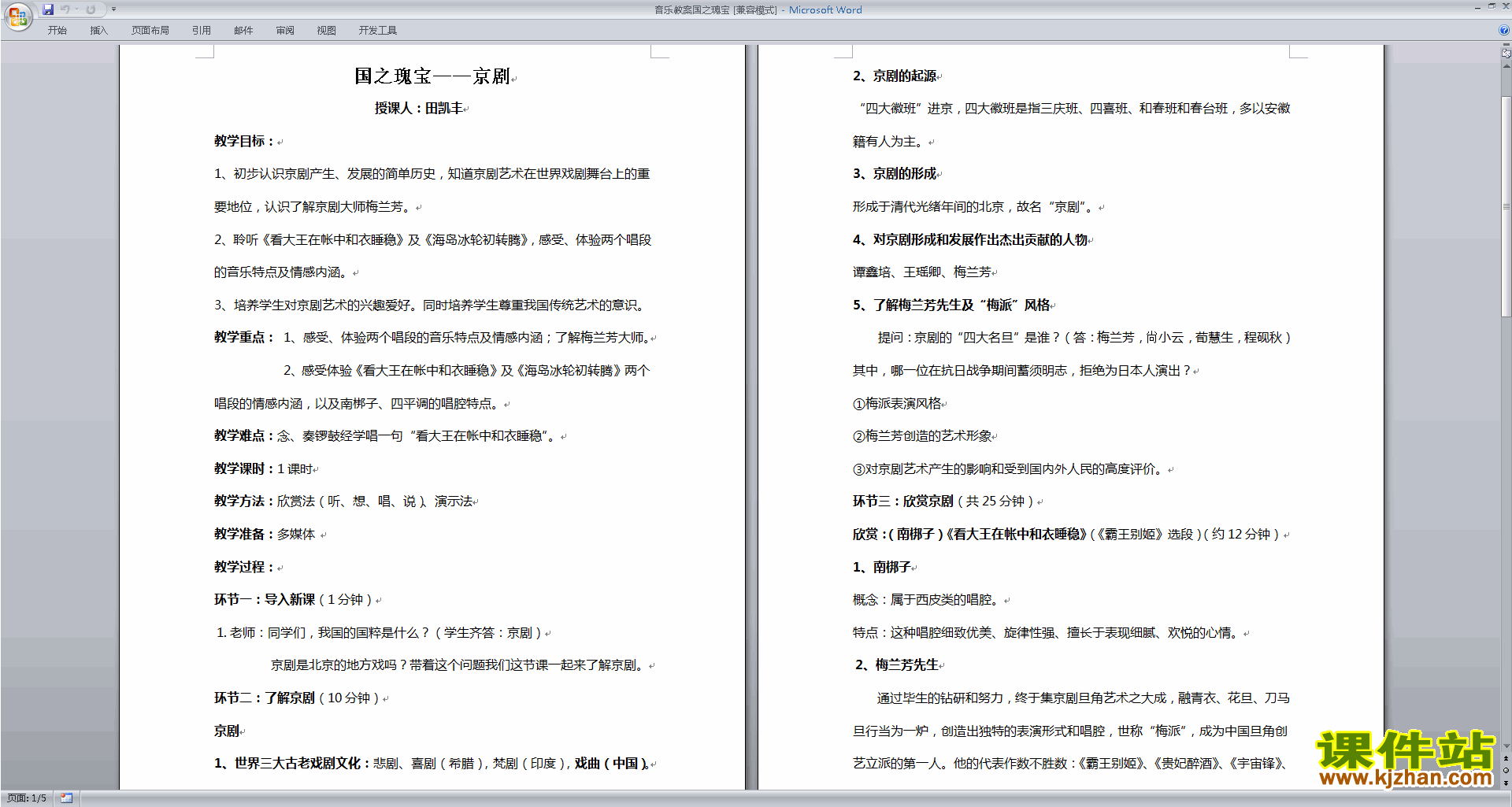This screenshot has width=1512, height=807.
Task: Go to next page with double-down arrow
Action: [x=1506, y=783]
